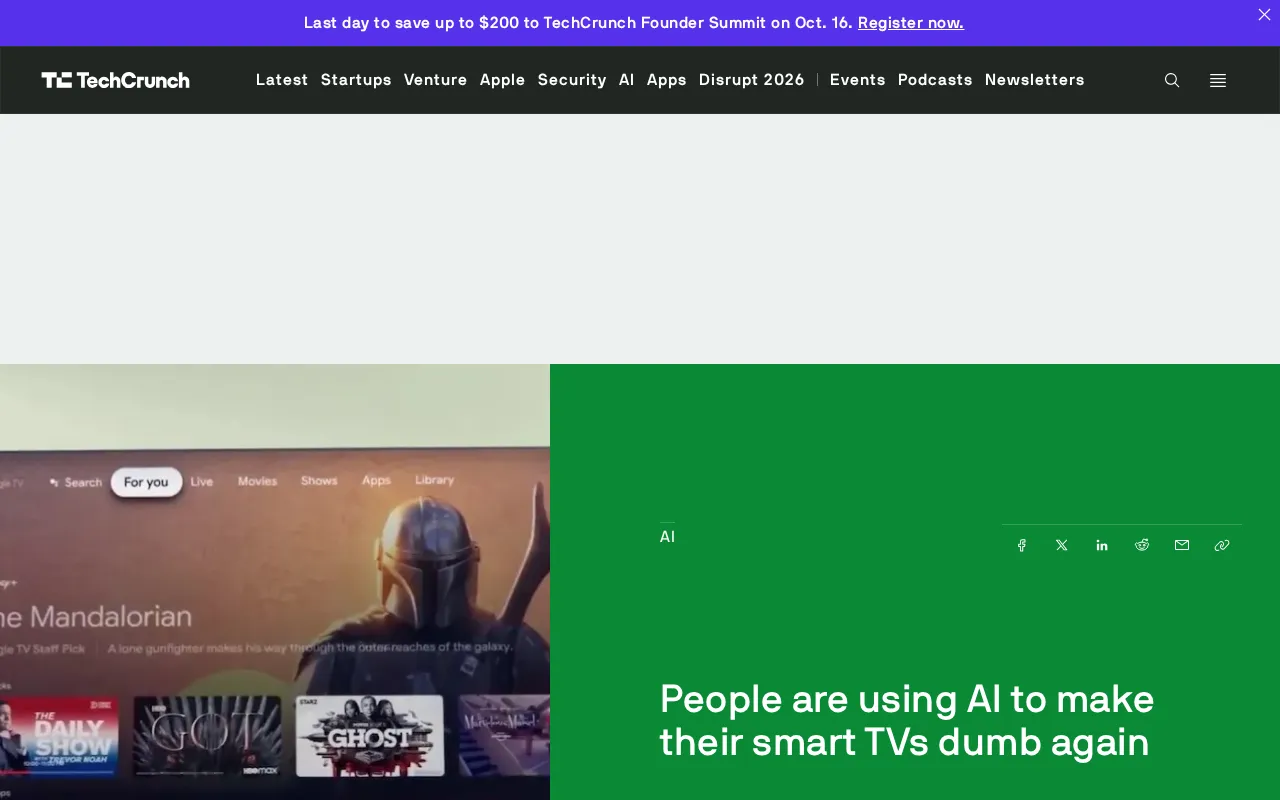Share article on X (Twitter)
The height and width of the screenshot is (800, 1280).
point(1062,545)
